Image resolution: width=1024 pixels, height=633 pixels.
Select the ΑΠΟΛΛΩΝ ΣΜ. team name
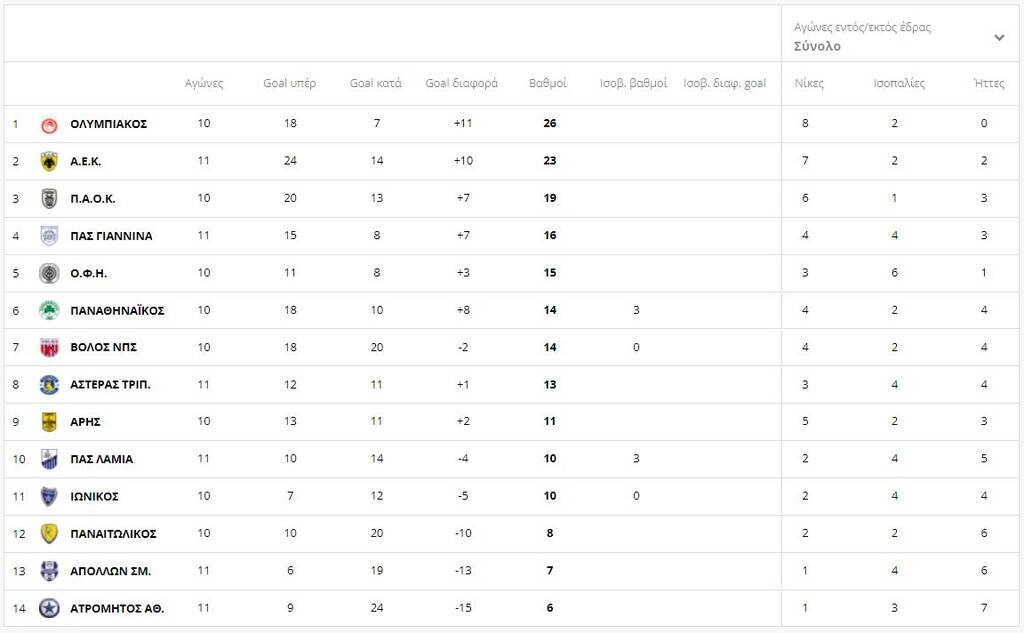tap(110, 571)
